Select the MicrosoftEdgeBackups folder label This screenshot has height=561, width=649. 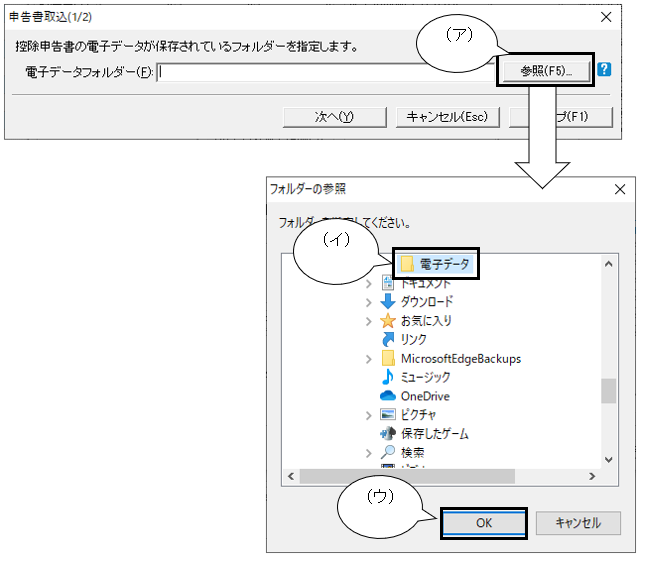[461, 359]
